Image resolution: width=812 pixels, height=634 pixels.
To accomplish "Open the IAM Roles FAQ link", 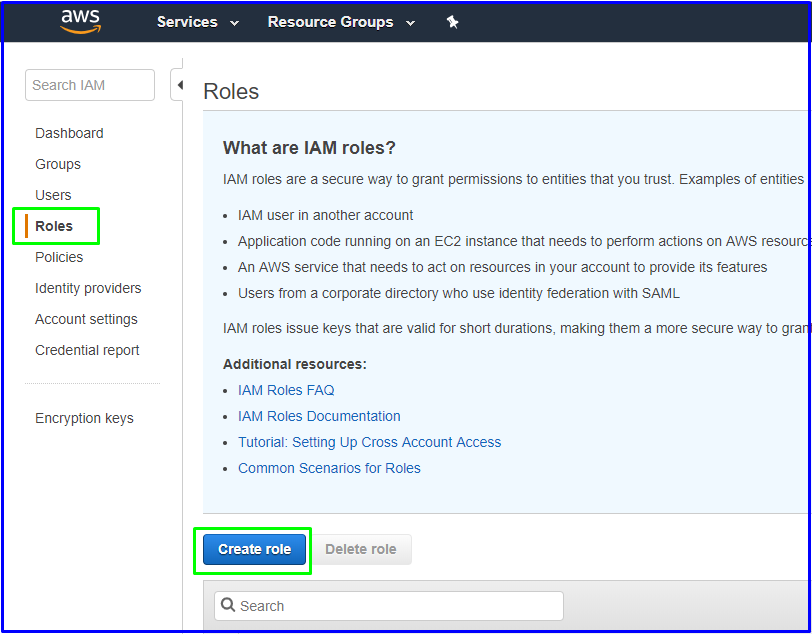I will [x=286, y=390].
